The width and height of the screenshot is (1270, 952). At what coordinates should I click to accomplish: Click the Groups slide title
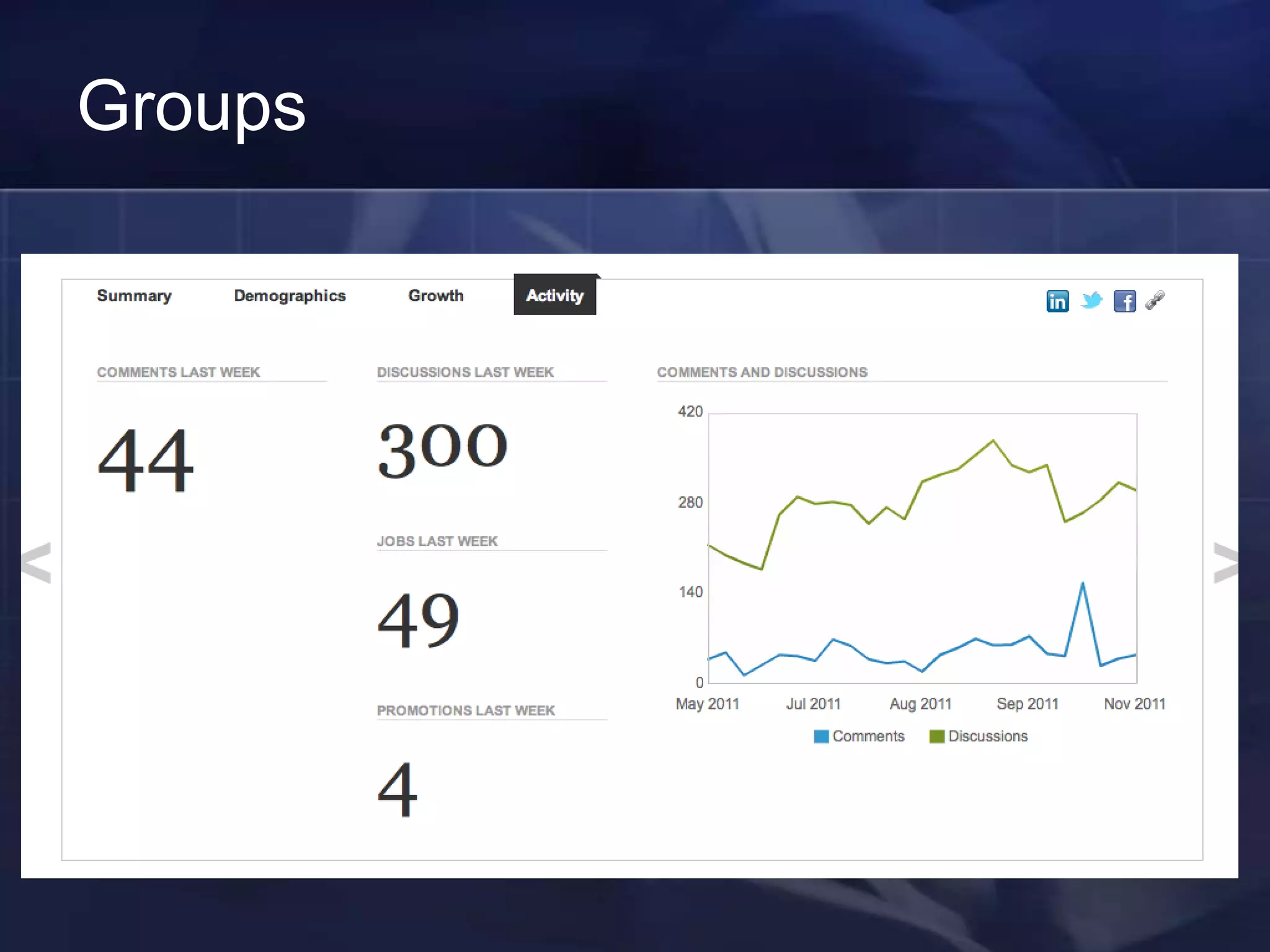click(192, 107)
